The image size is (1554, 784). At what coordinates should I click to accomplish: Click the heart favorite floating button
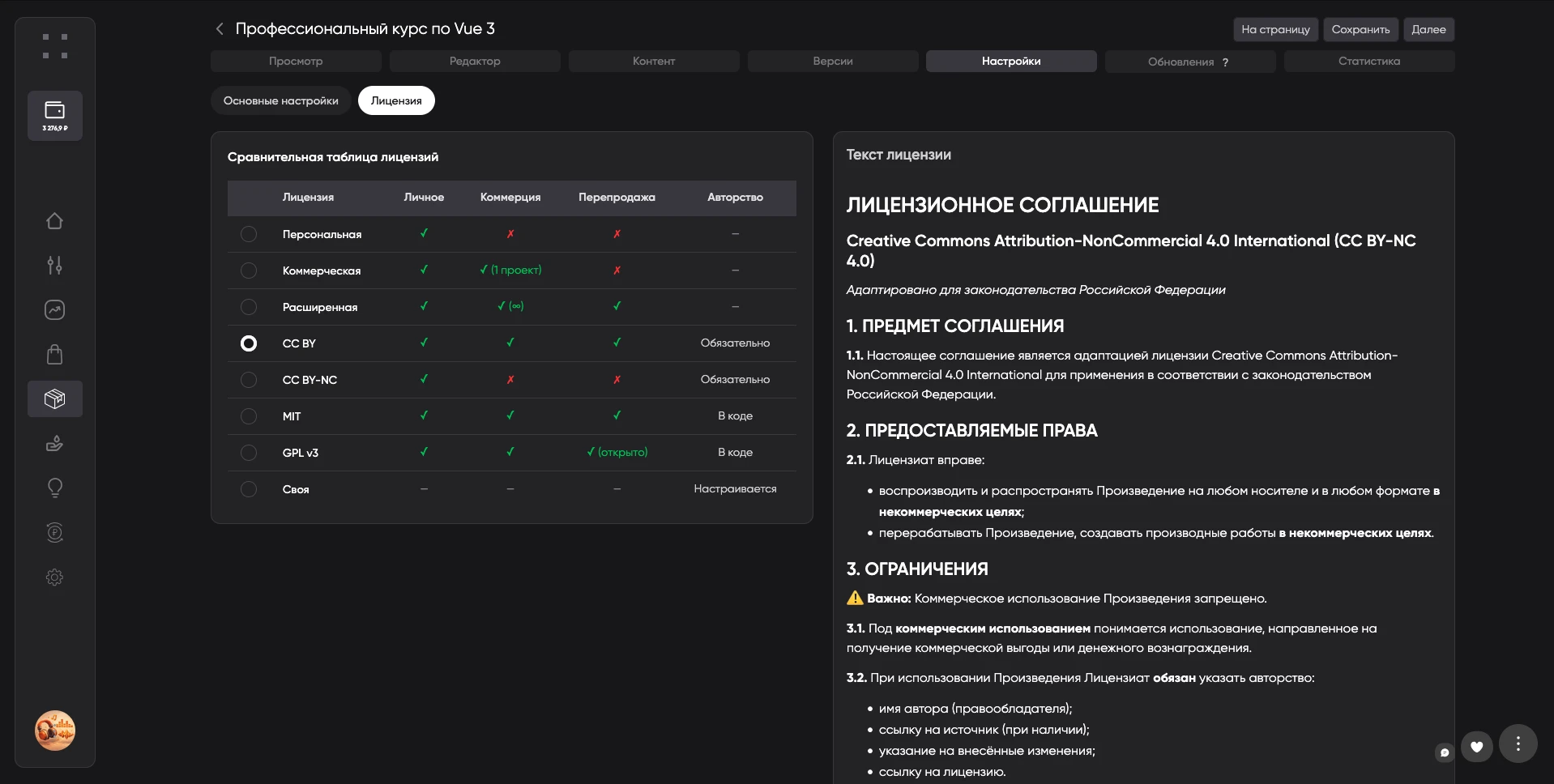[1476, 747]
